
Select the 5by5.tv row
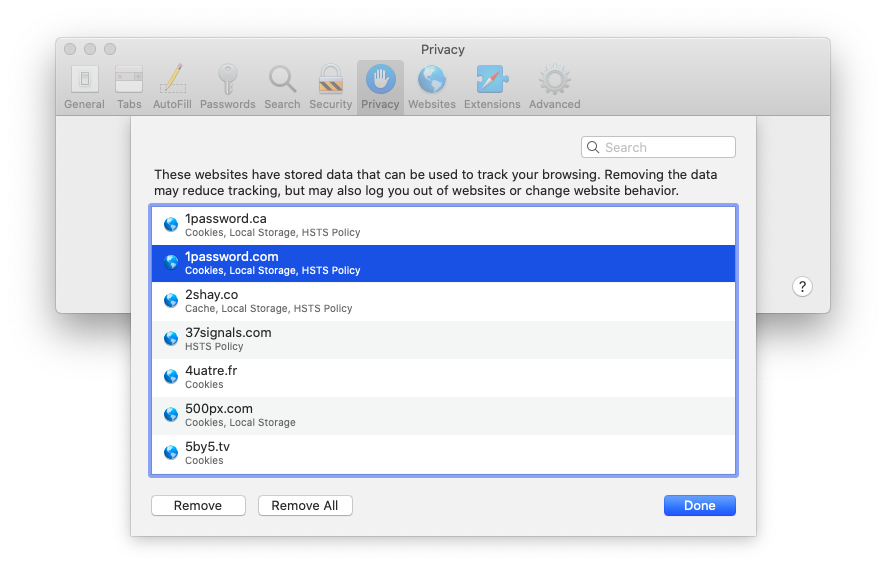point(444,453)
